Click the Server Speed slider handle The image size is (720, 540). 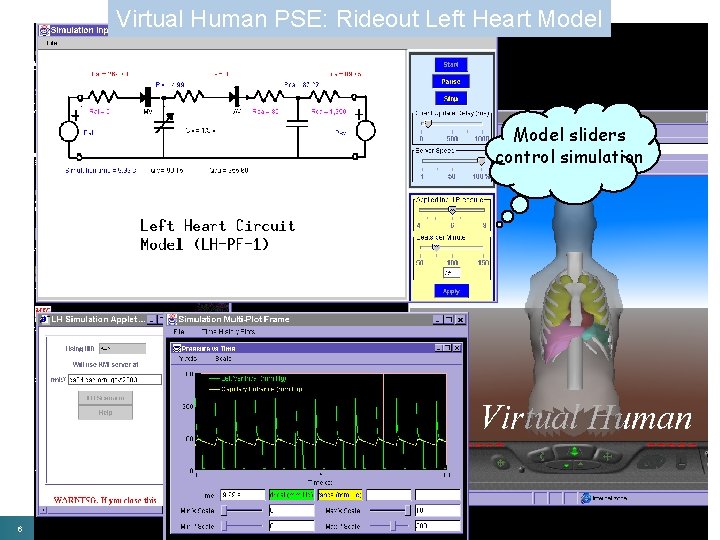pyautogui.click(x=481, y=161)
